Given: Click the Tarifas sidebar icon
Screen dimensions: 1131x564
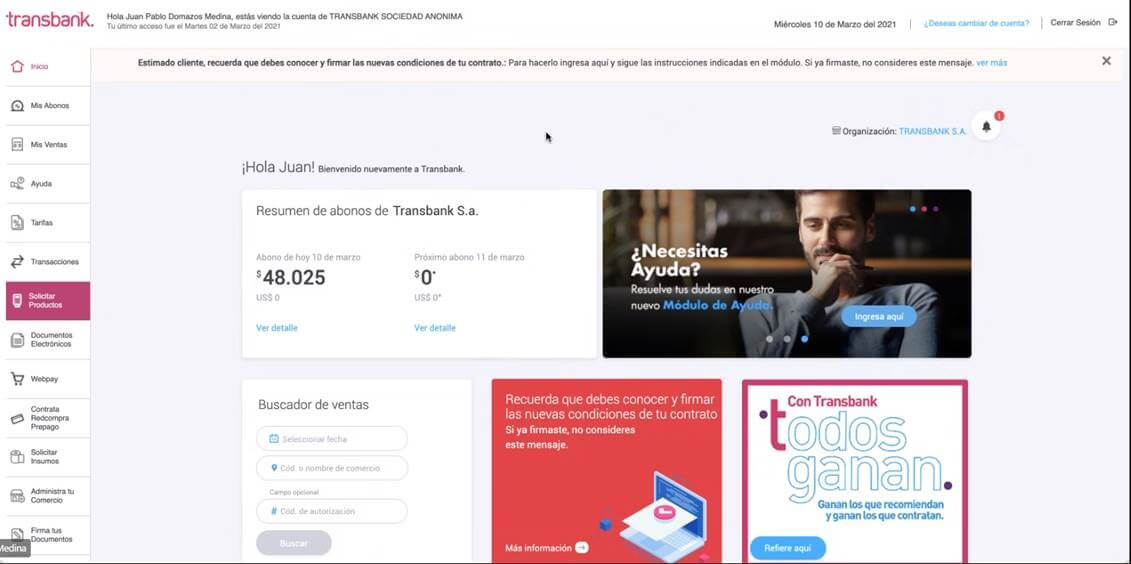Looking at the screenshot, I should (17, 223).
